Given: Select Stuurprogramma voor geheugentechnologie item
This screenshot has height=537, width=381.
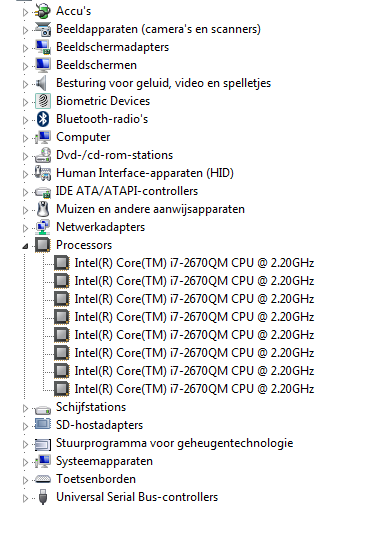Looking at the screenshot, I should pyautogui.click(x=174, y=443).
